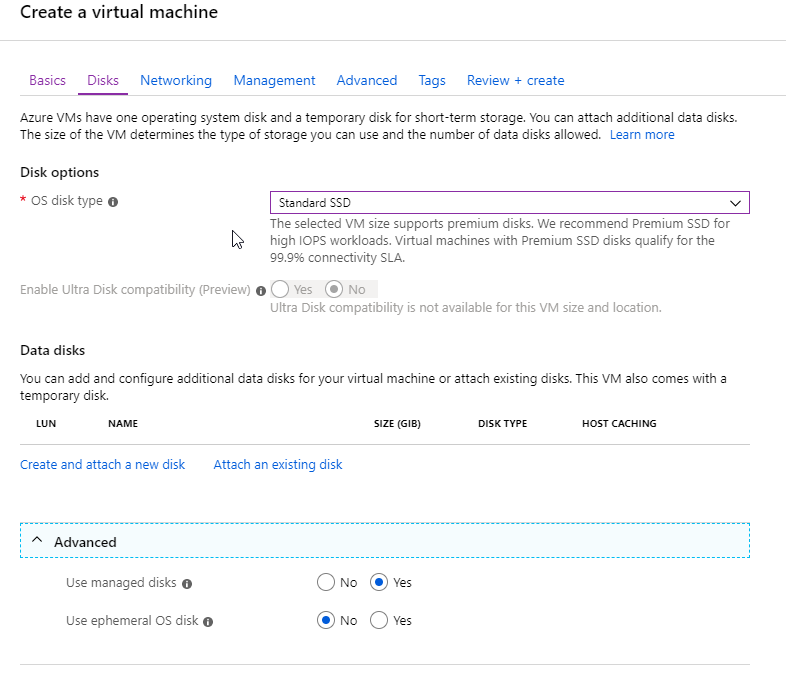Select No for Use managed disks
The height and width of the screenshot is (688, 786).
point(326,582)
